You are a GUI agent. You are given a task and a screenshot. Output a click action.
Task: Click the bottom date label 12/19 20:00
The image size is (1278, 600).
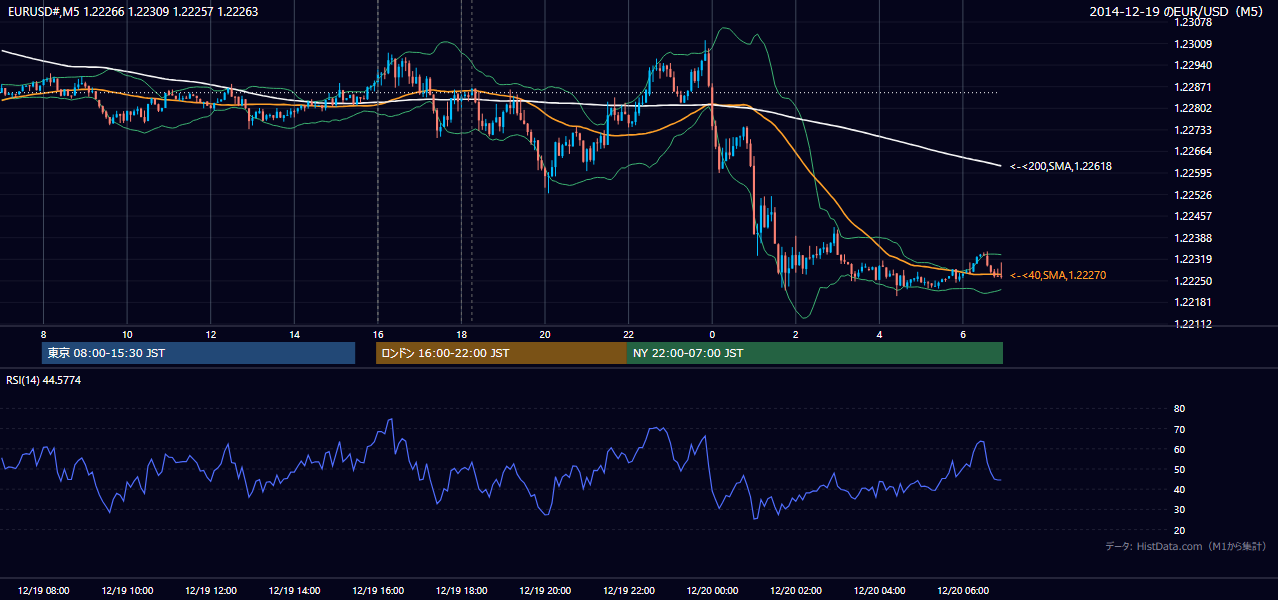pos(545,591)
